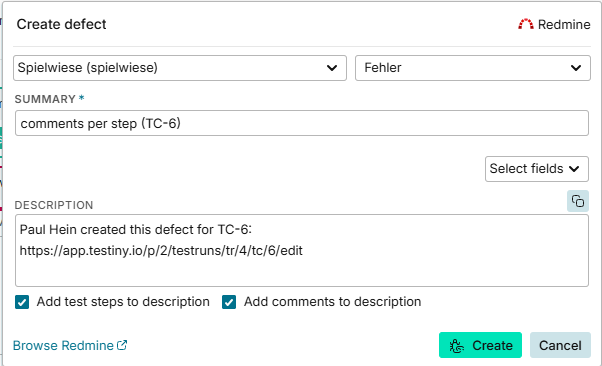Screen dimensions: 602x366
Task: Open the Fehler tracker type dropdown
Action: click(x=473, y=68)
